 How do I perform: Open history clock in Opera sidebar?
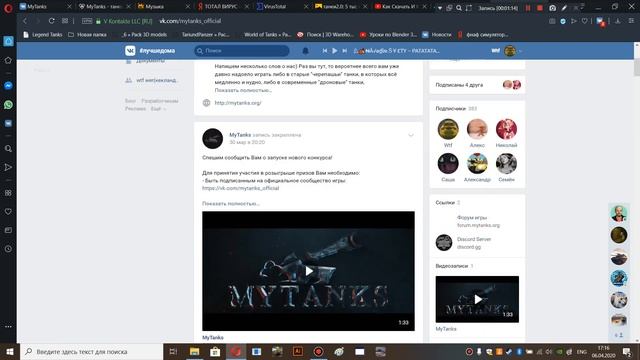click(8, 249)
